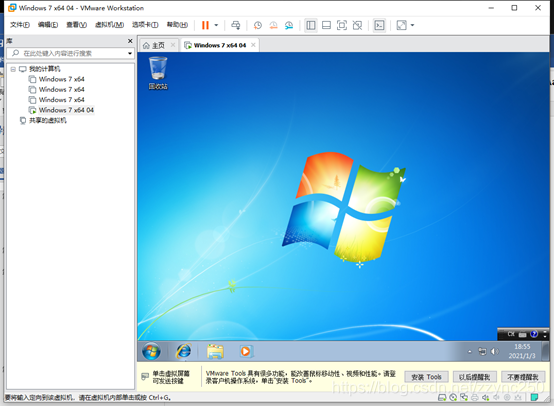Show hidden icons in guest tray
The width and height of the screenshot is (554, 406).
click(470, 351)
